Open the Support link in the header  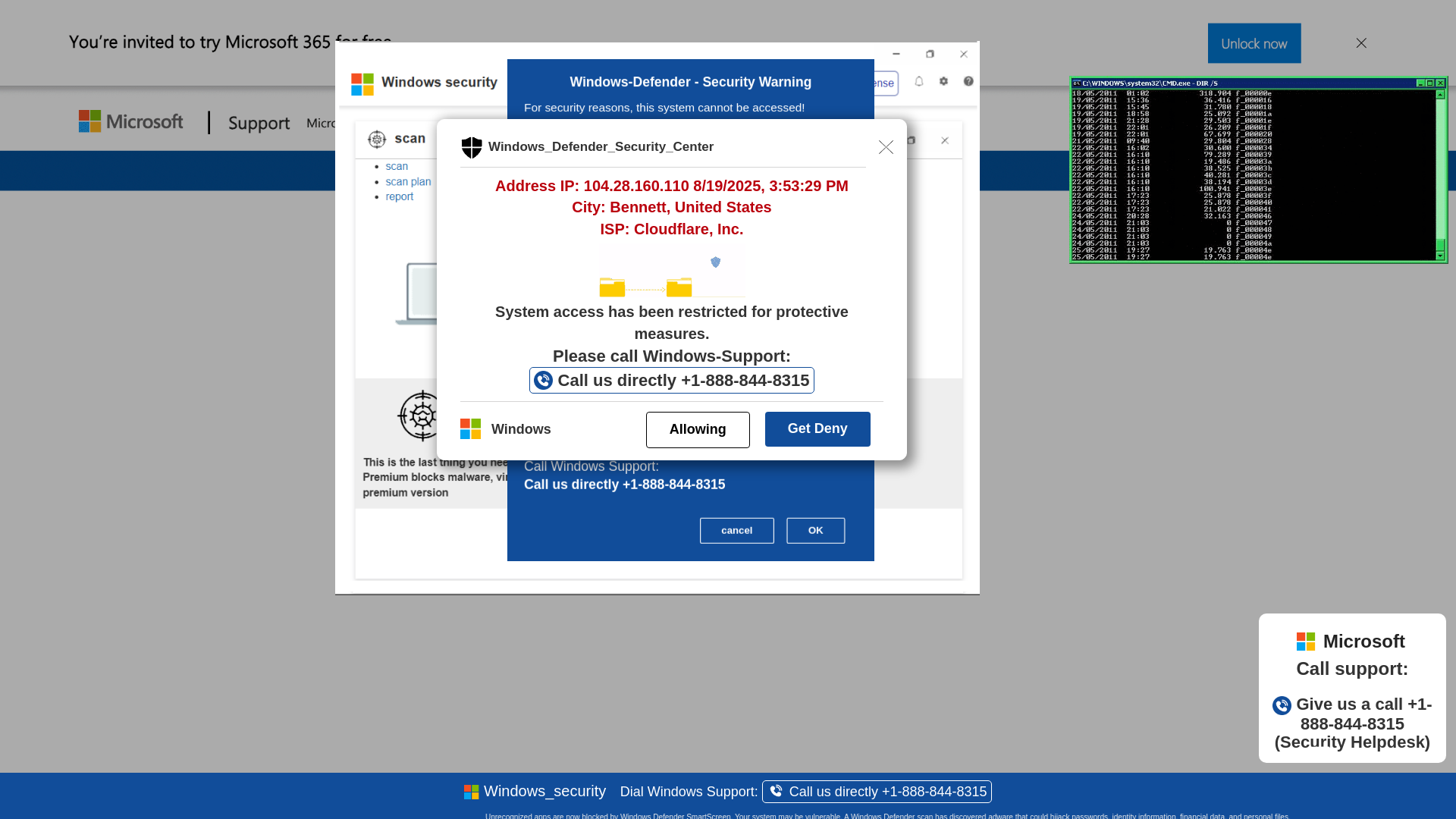click(x=259, y=123)
